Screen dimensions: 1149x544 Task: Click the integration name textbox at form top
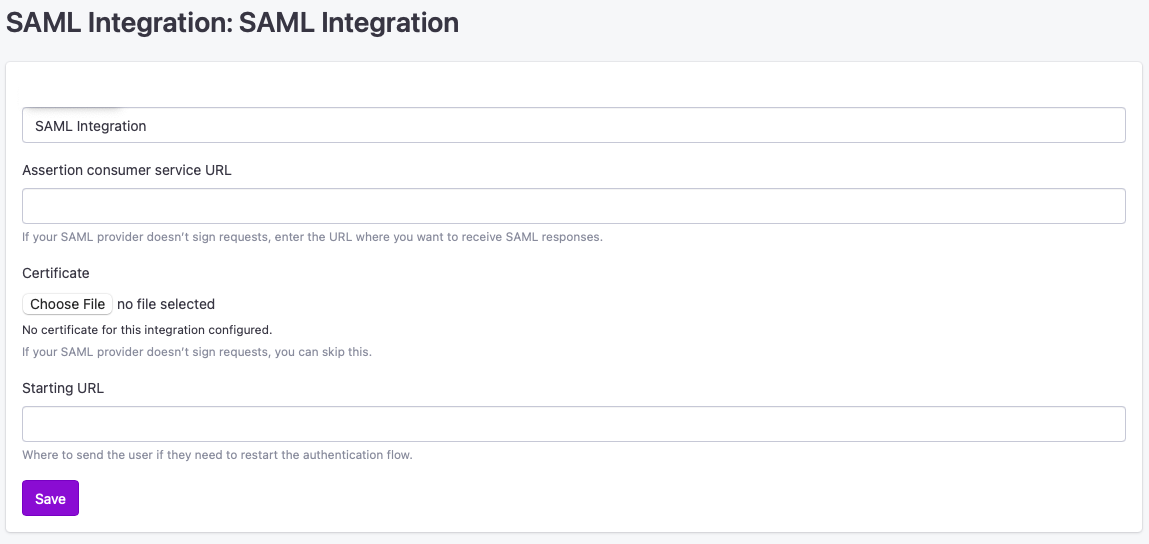click(x=574, y=125)
